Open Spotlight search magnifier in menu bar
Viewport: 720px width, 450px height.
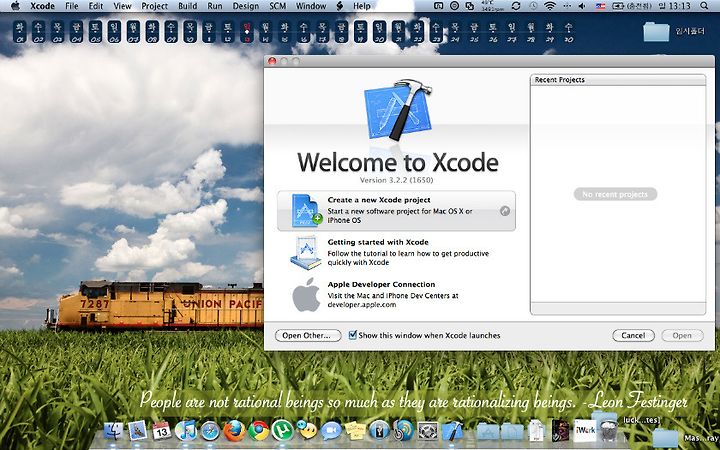pyautogui.click(x=704, y=6)
